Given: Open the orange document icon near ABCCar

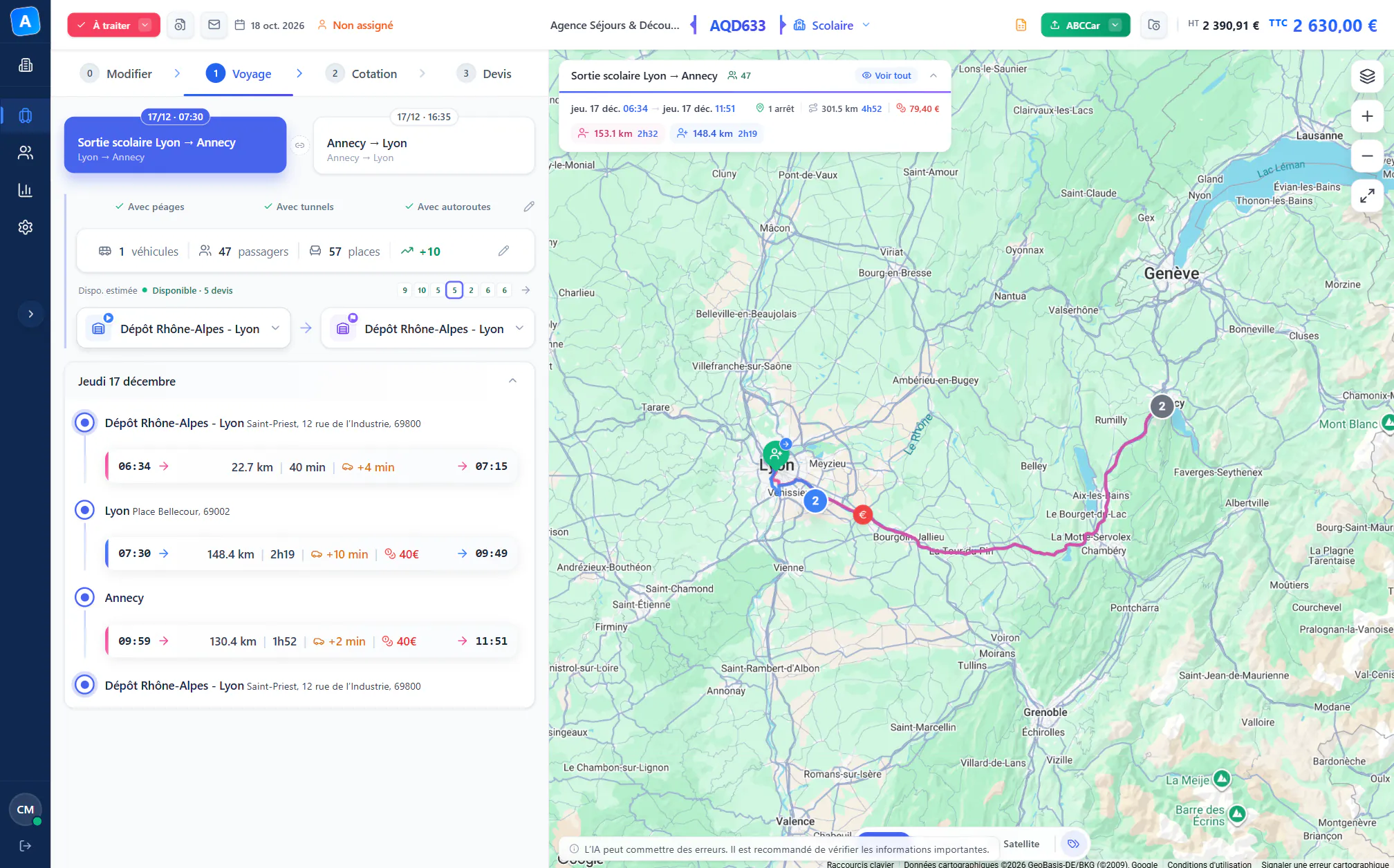Looking at the screenshot, I should (1021, 25).
